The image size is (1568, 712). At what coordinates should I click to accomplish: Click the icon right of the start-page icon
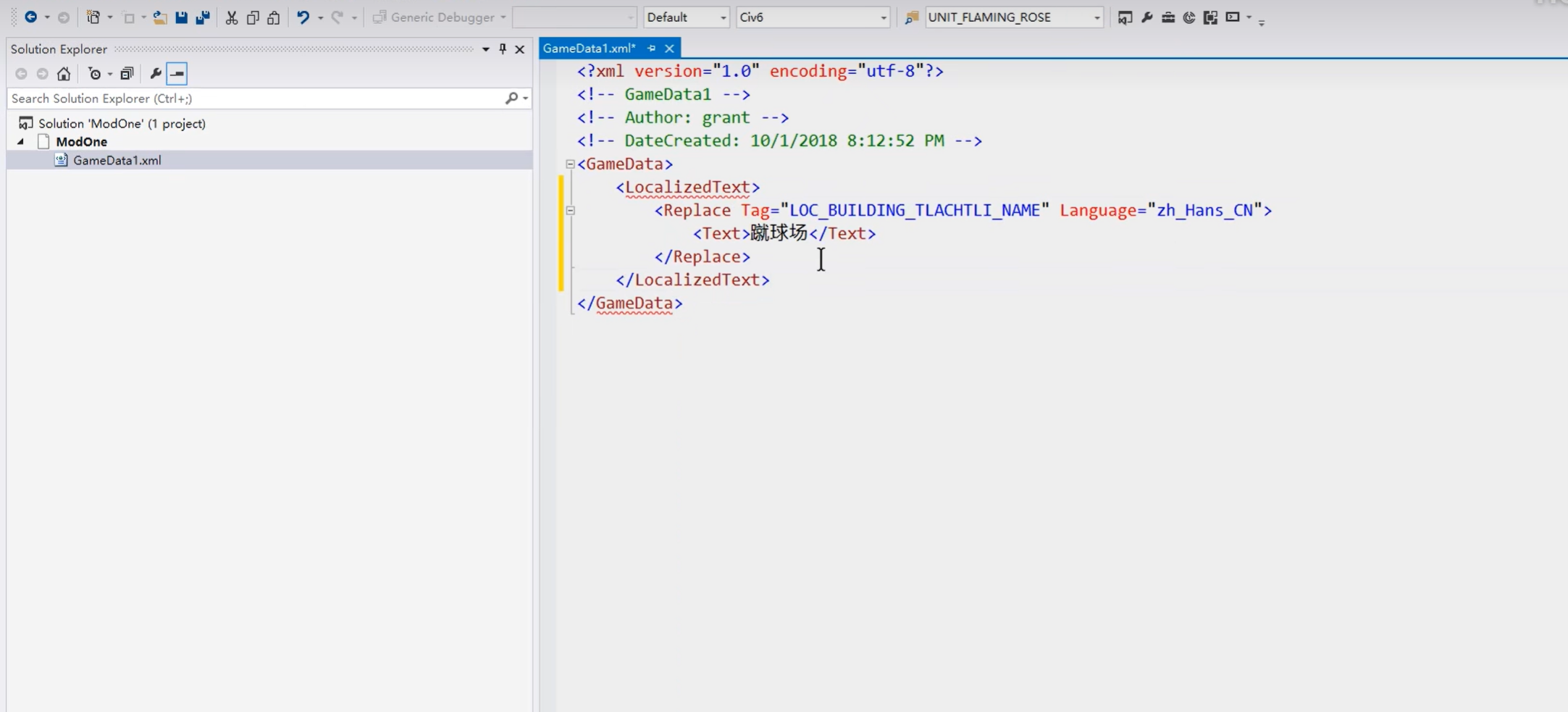(x=1210, y=17)
